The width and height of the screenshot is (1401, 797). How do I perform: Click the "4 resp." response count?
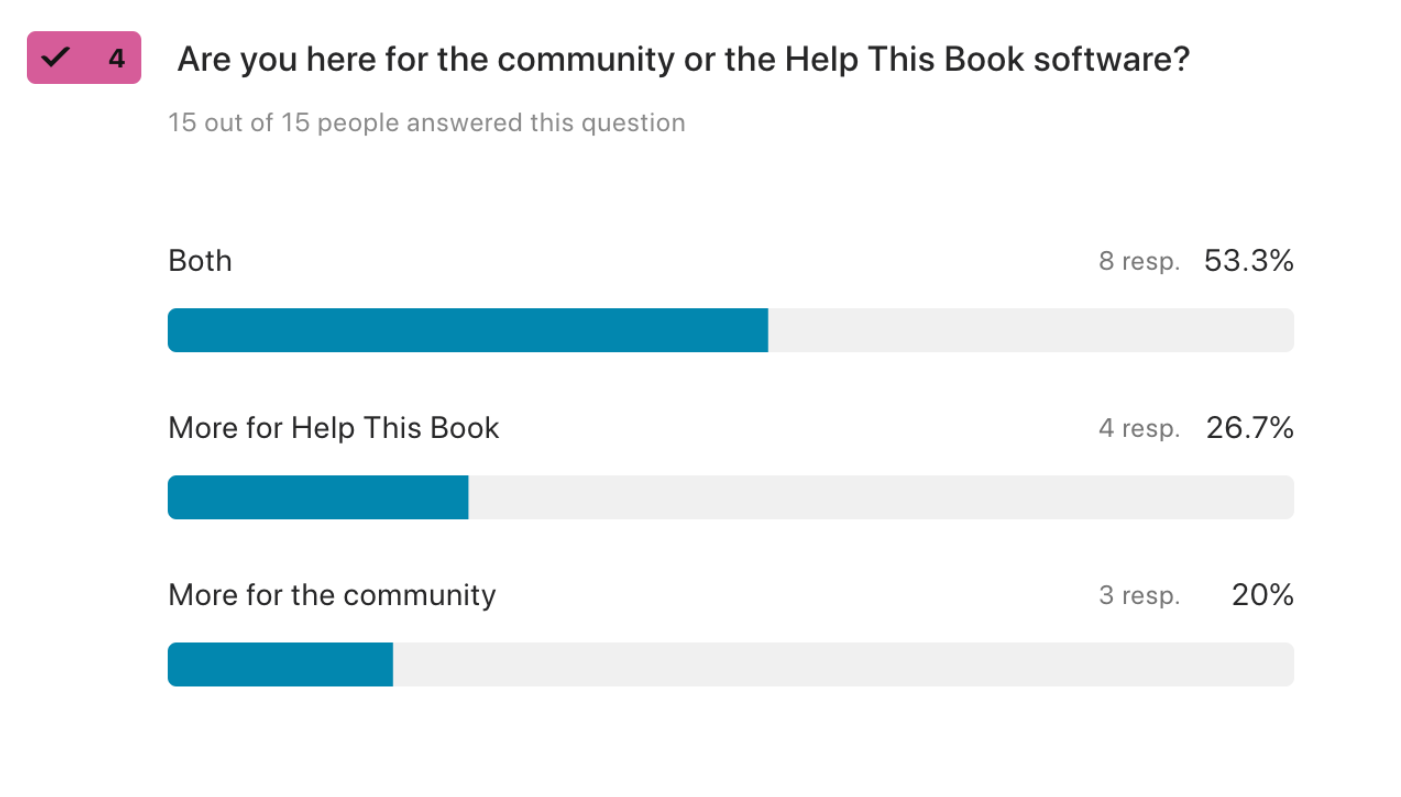pos(1139,429)
